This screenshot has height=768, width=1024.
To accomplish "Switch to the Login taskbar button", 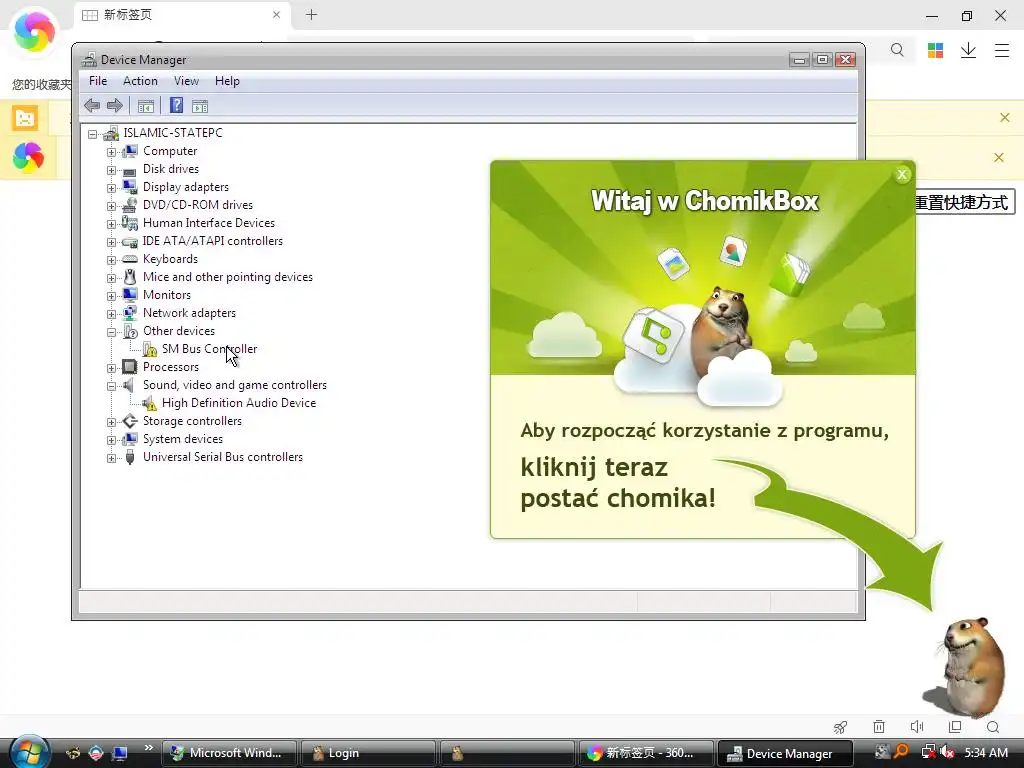I will pos(368,754).
